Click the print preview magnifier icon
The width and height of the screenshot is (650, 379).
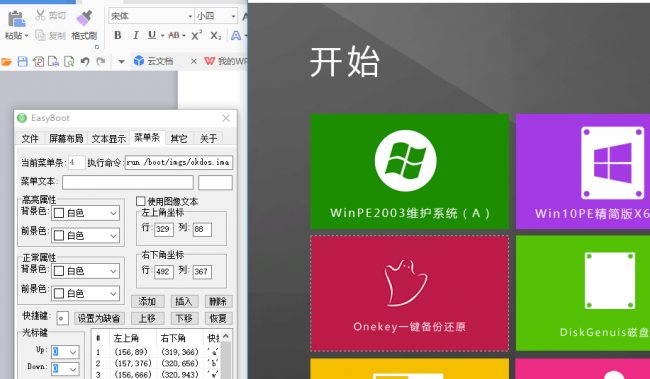click(69, 62)
